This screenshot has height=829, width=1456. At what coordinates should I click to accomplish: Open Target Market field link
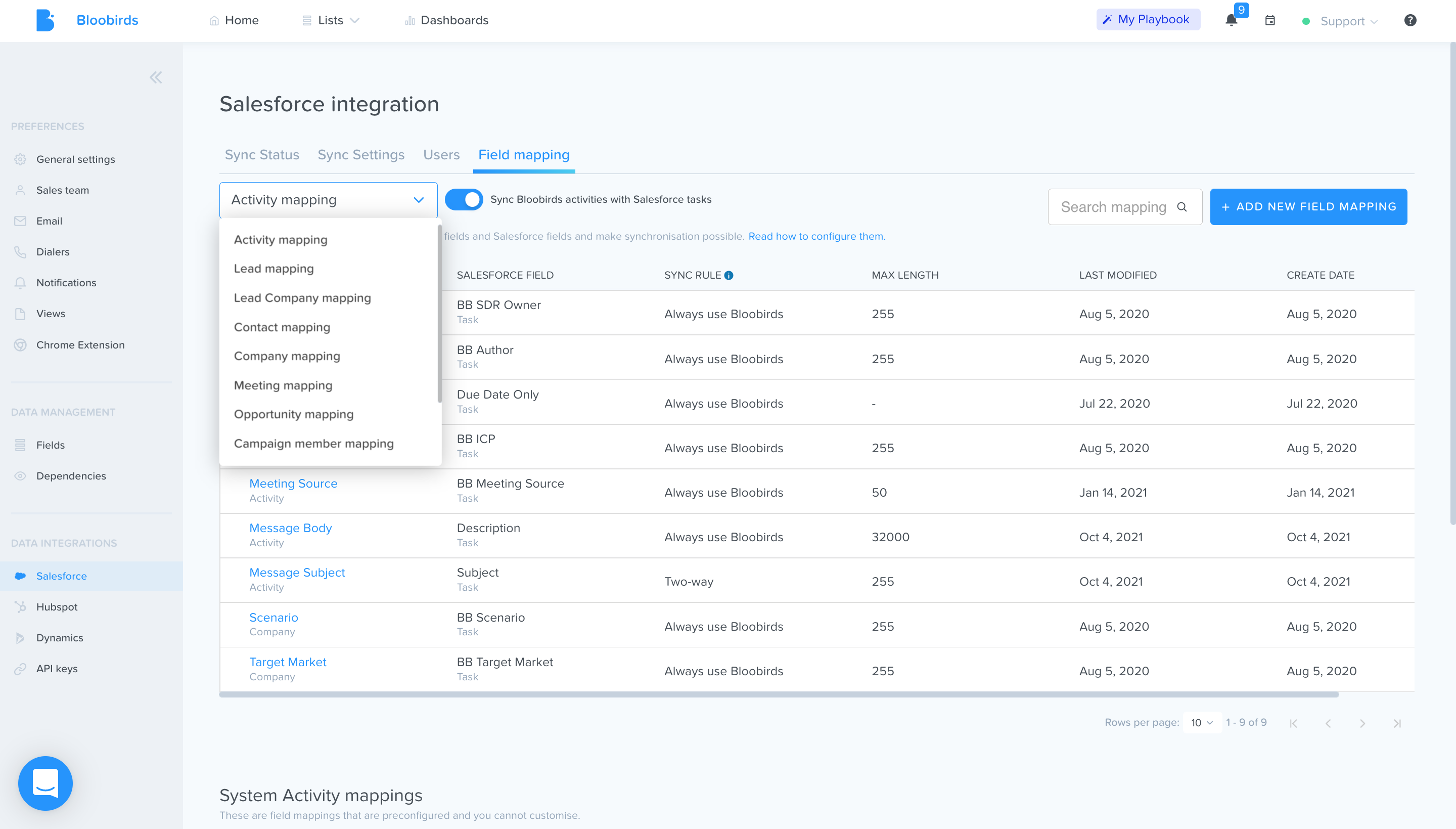pyautogui.click(x=287, y=662)
